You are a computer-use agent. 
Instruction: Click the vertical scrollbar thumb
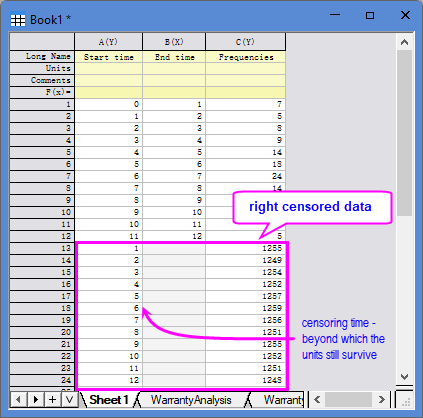404,133
